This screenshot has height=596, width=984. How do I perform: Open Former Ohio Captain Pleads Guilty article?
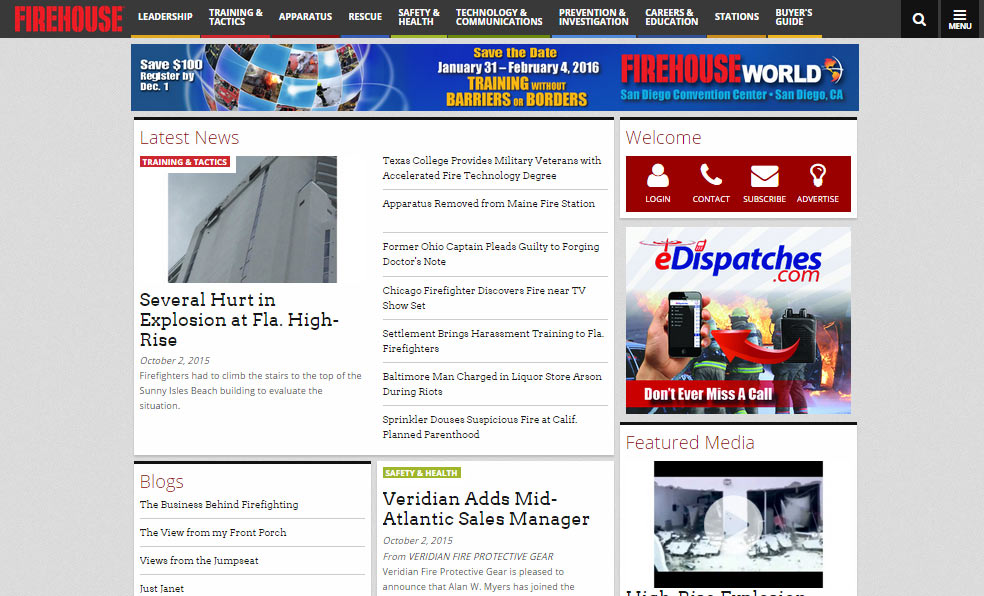[x=491, y=254]
